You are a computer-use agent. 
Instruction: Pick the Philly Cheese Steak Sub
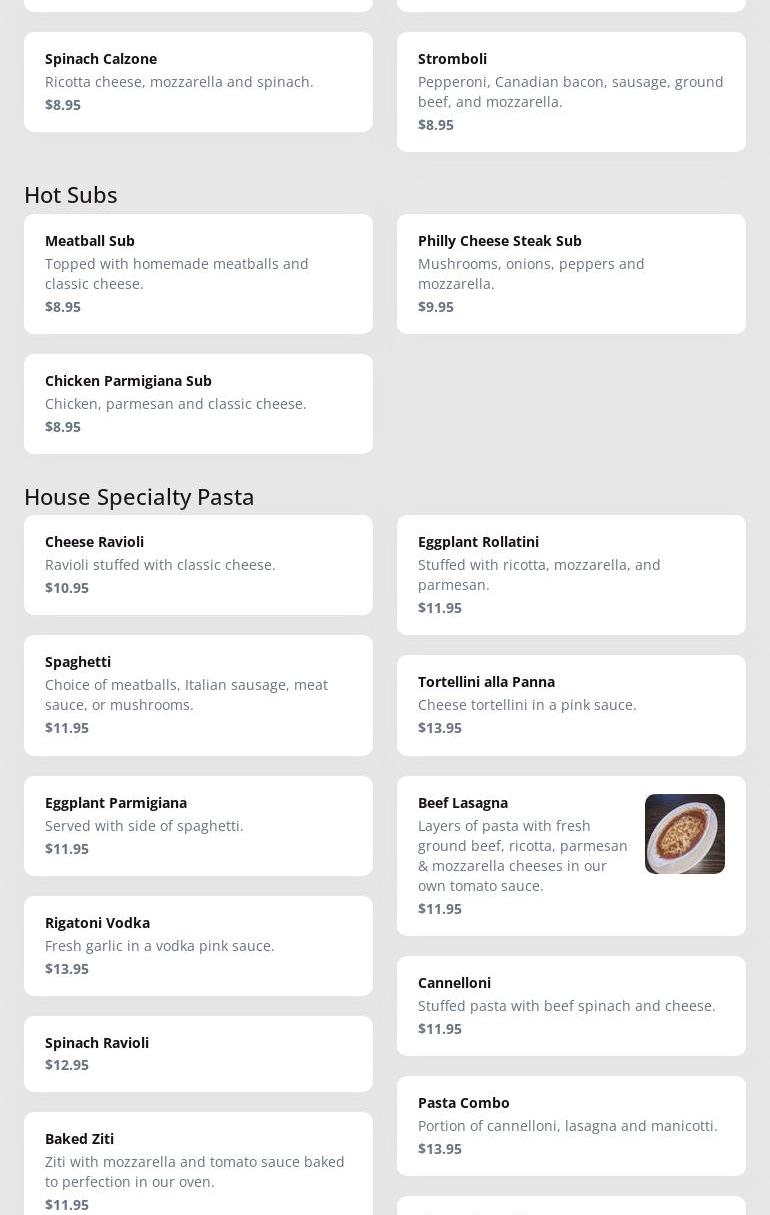(571, 274)
